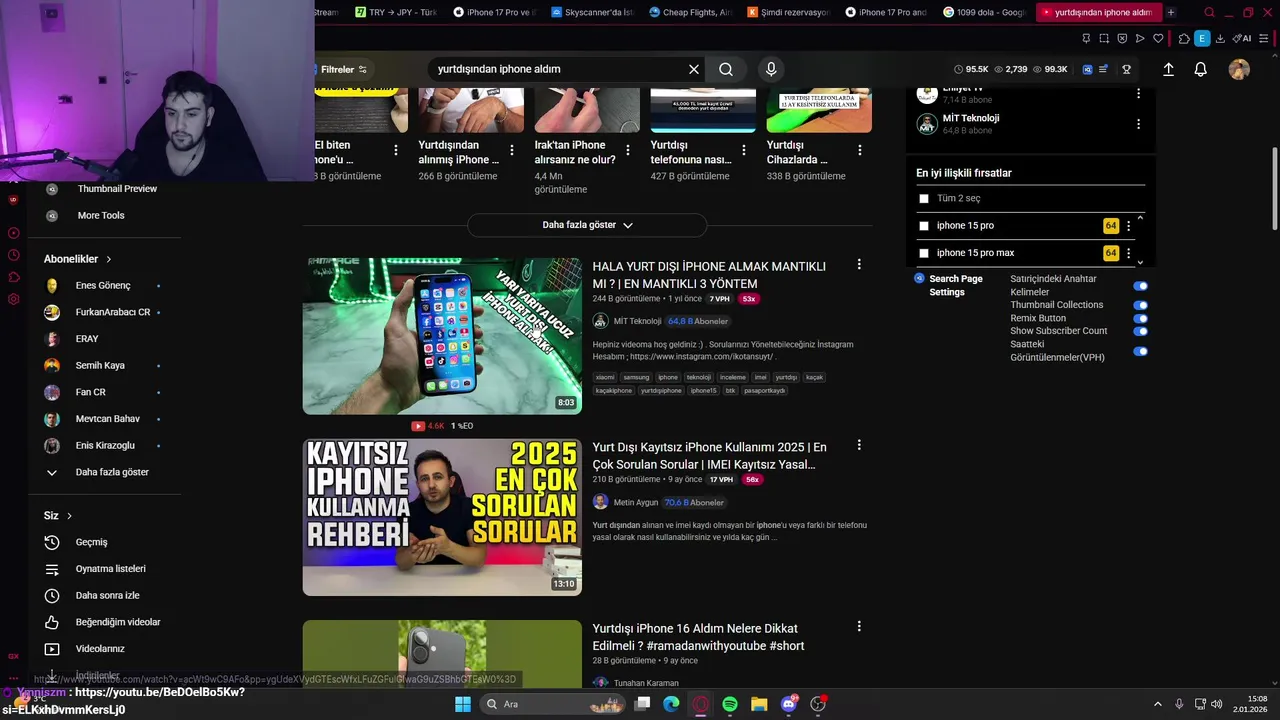Screen dimensions: 1280x720
Task: Open Beğendiğim videolar in sidebar
Action: coord(118,622)
